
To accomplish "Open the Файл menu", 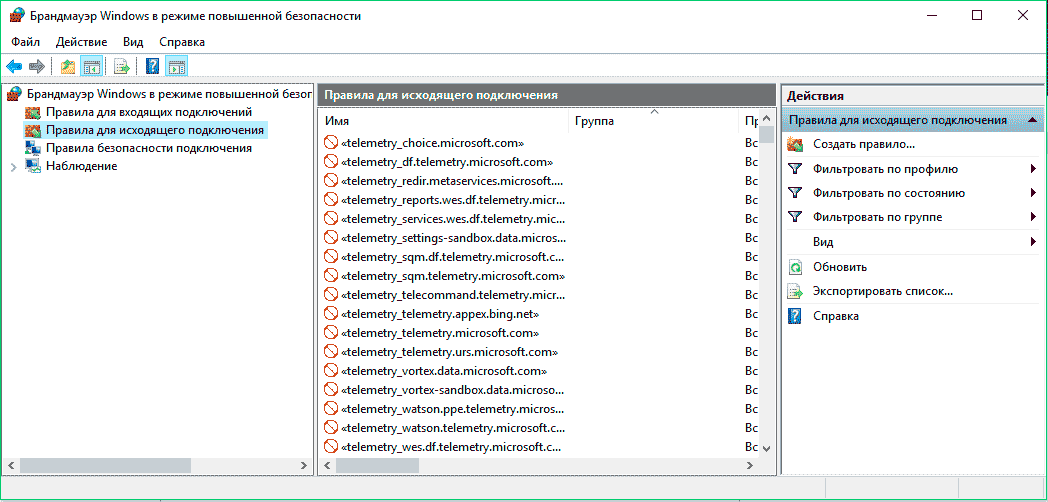I will point(25,41).
